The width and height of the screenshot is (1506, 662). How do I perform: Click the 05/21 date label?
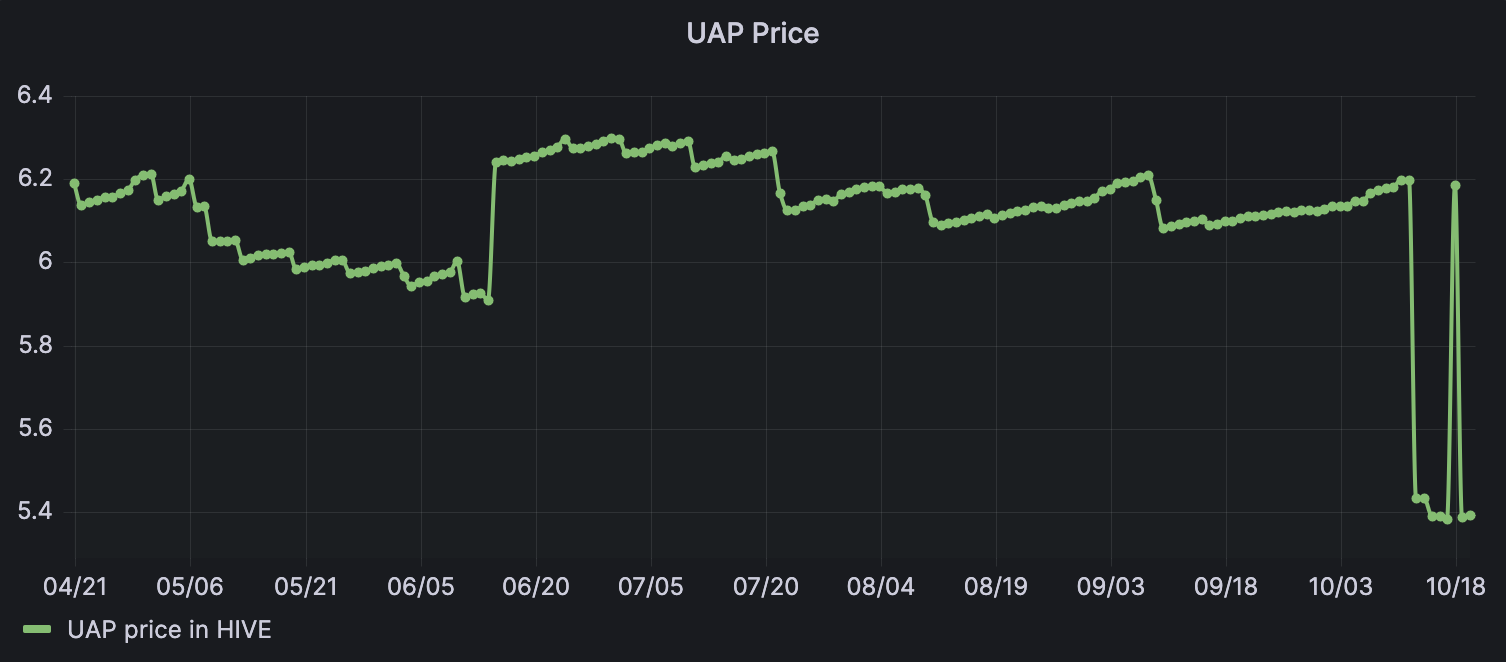pos(305,585)
